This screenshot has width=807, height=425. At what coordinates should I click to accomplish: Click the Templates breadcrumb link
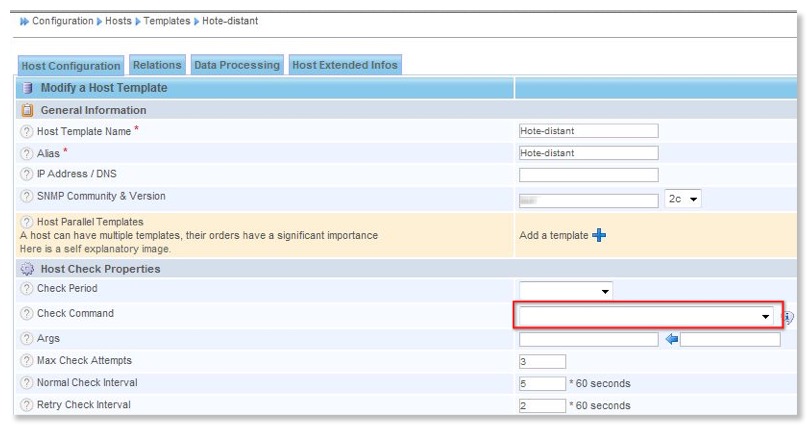[x=166, y=21]
